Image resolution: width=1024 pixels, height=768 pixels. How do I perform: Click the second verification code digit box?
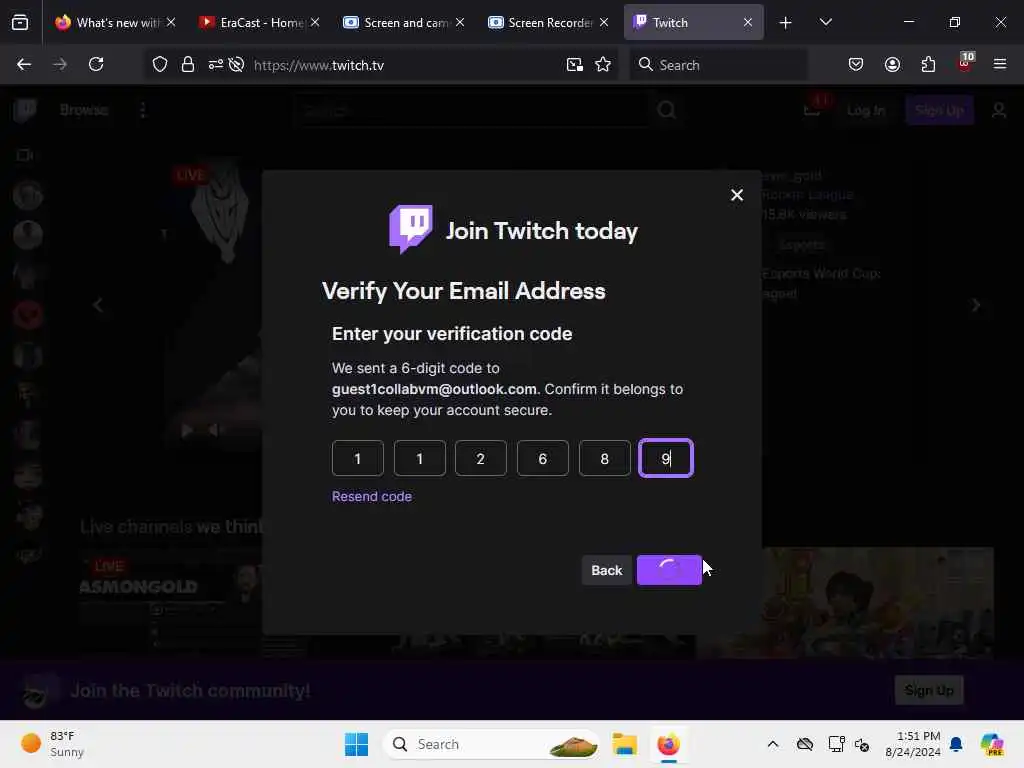pos(419,458)
